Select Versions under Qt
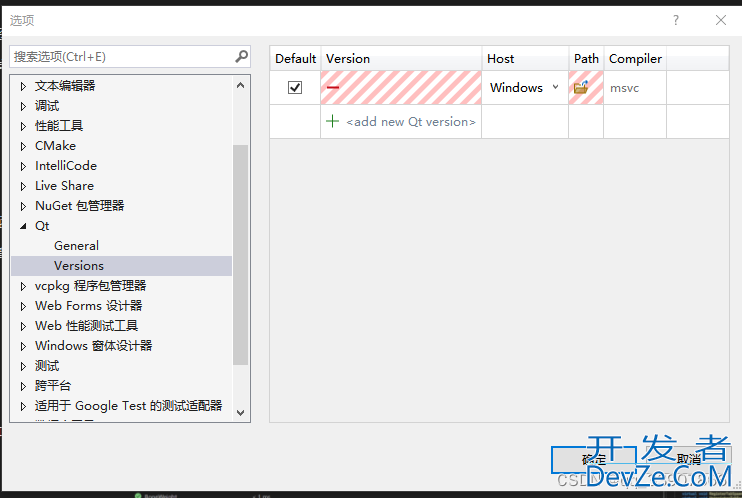742x498 pixels. pos(79,266)
